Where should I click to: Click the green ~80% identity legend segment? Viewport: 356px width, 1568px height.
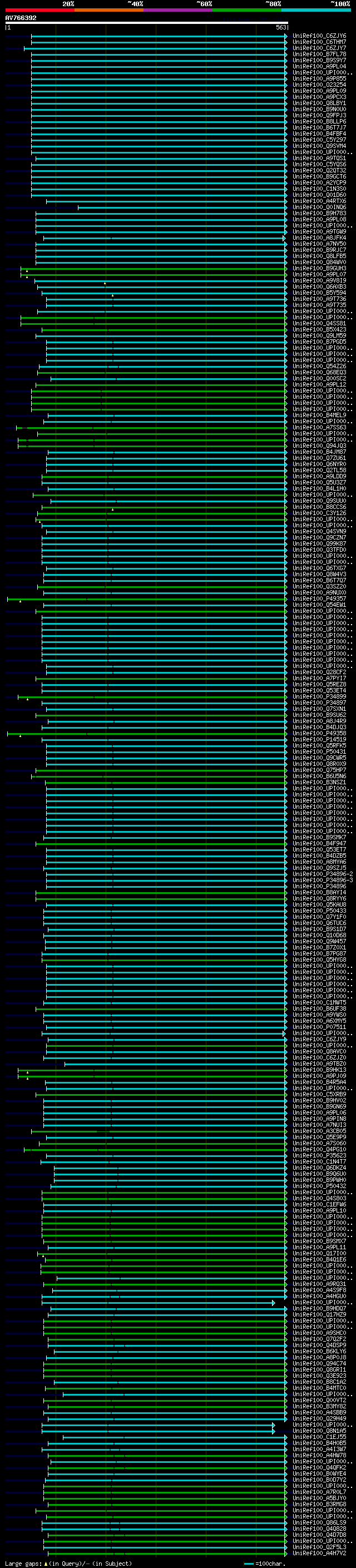click(x=247, y=10)
